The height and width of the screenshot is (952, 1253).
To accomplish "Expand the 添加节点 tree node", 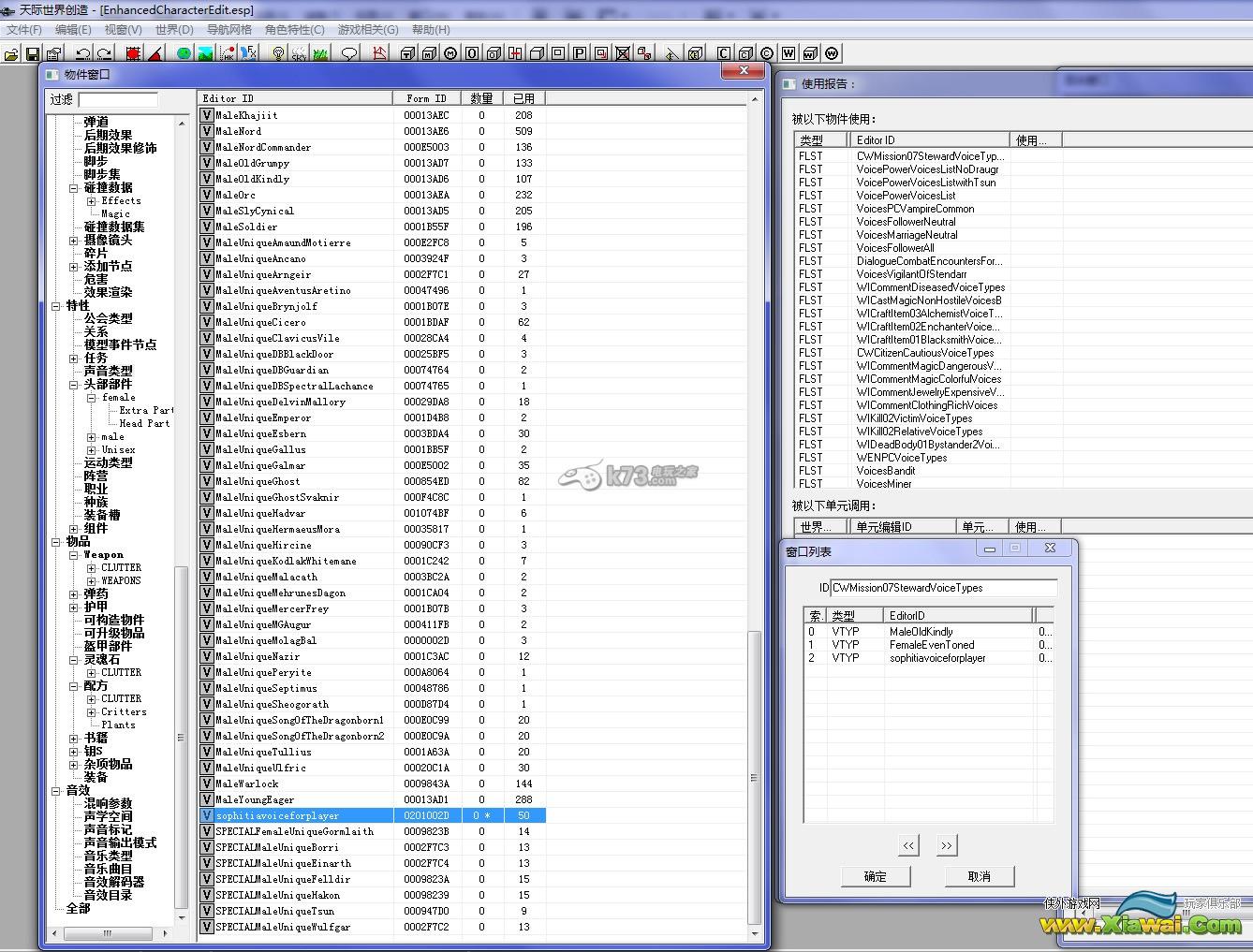I will point(74,267).
